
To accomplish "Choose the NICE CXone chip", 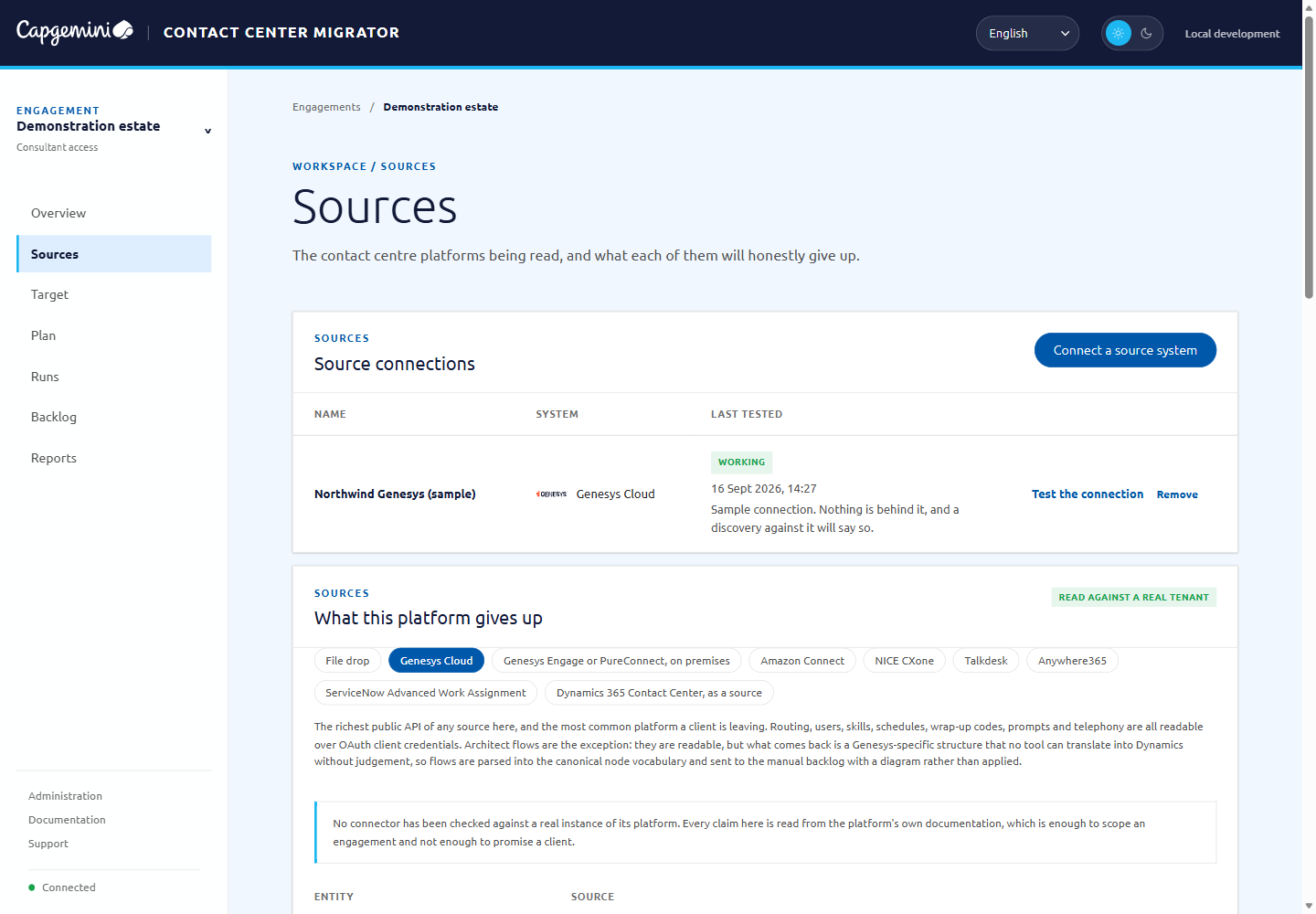I will click(x=904, y=661).
